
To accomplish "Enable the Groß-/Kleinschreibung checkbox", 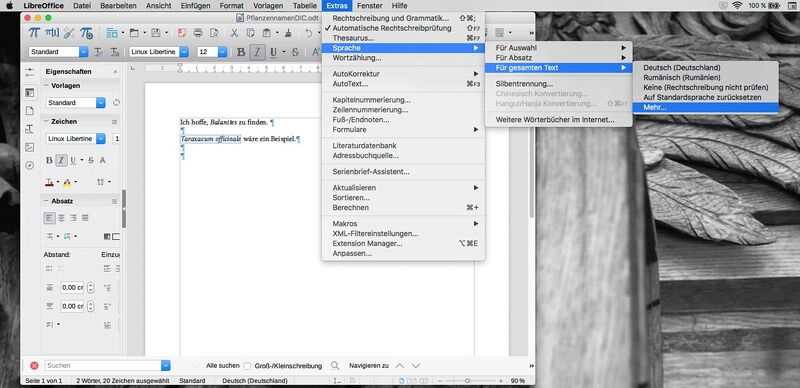I will [x=247, y=366].
